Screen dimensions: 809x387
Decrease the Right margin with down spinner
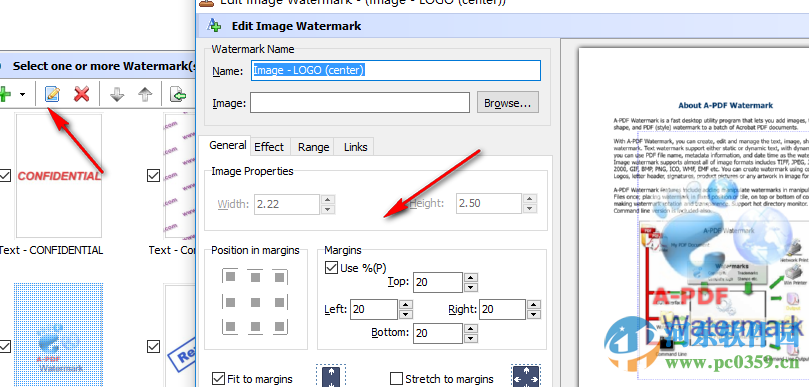pyautogui.click(x=534, y=314)
